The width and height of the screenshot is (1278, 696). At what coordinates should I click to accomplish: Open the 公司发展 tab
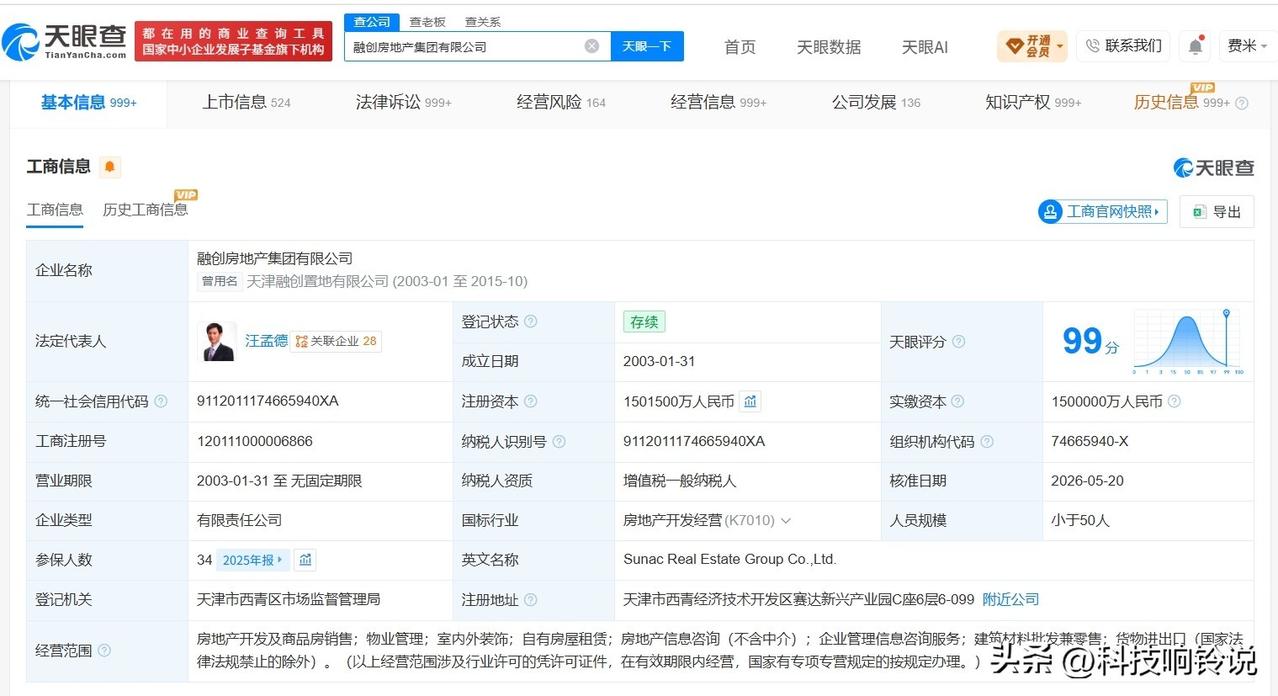pos(876,102)
